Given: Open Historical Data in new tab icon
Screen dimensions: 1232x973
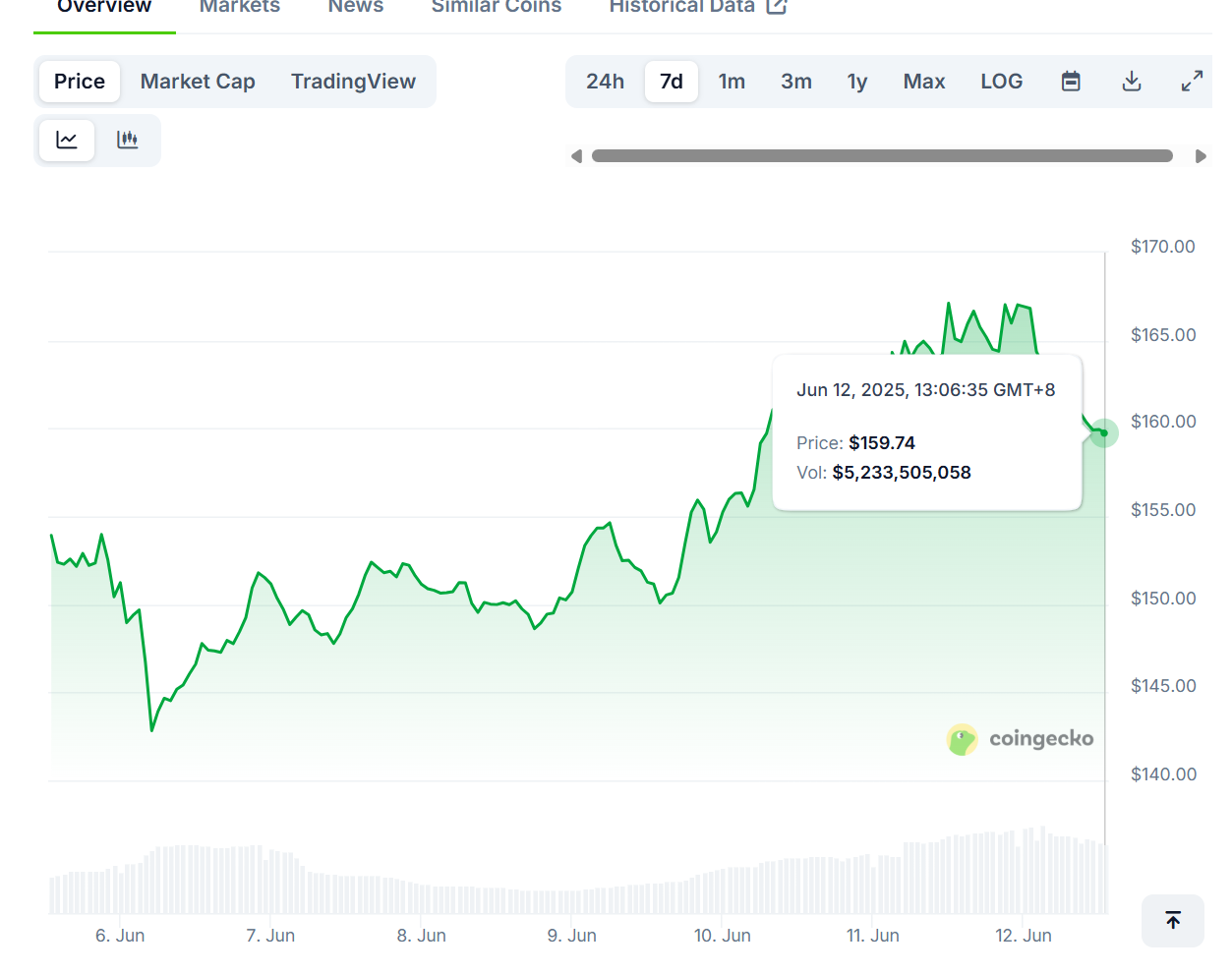Looking at the screenshot, I should pyautogui.click(x=776, y=7).
